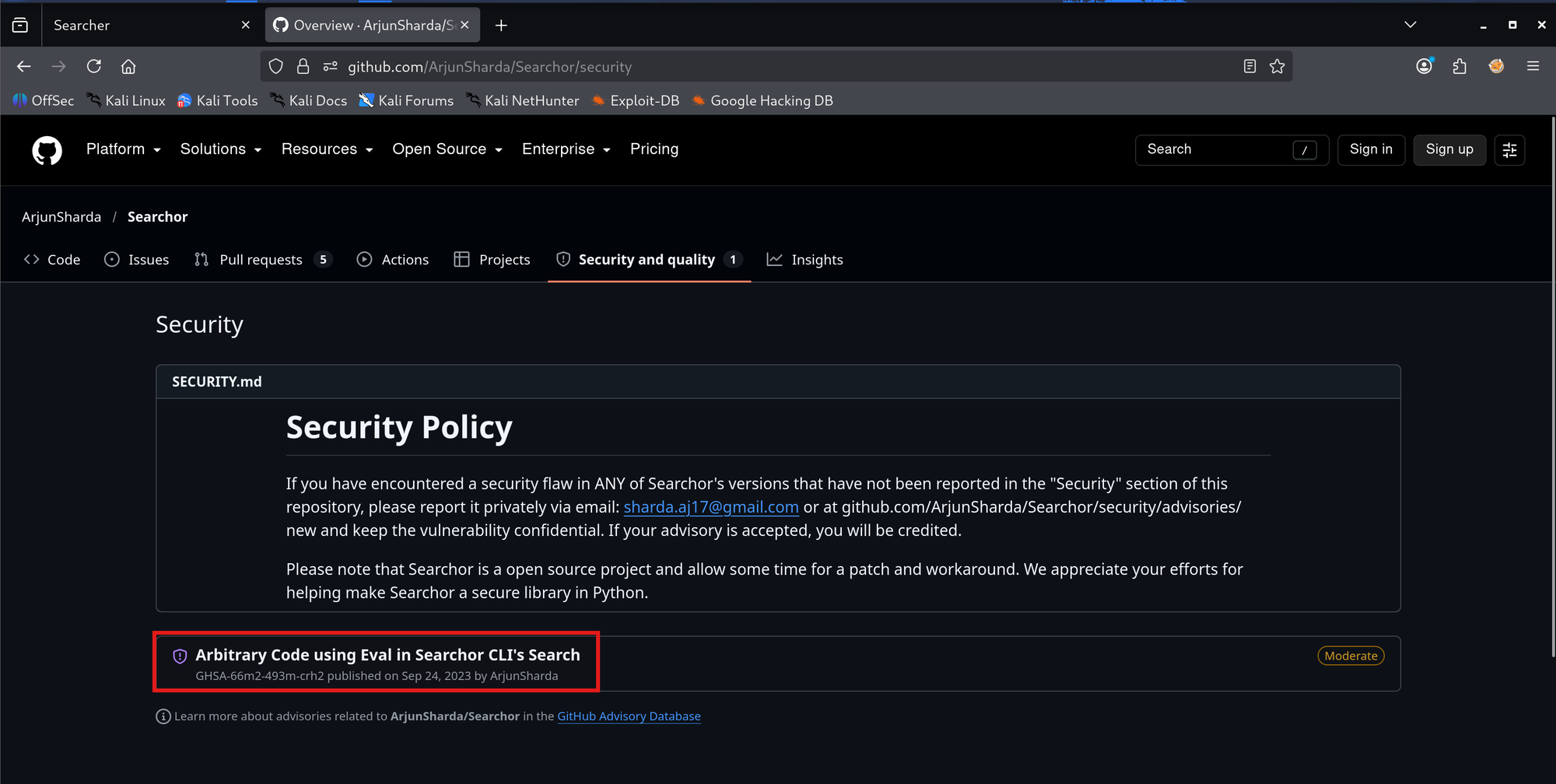1556x784 pixels.
Task: Click the GitHub logo home icon
Action: coord(47,150)
